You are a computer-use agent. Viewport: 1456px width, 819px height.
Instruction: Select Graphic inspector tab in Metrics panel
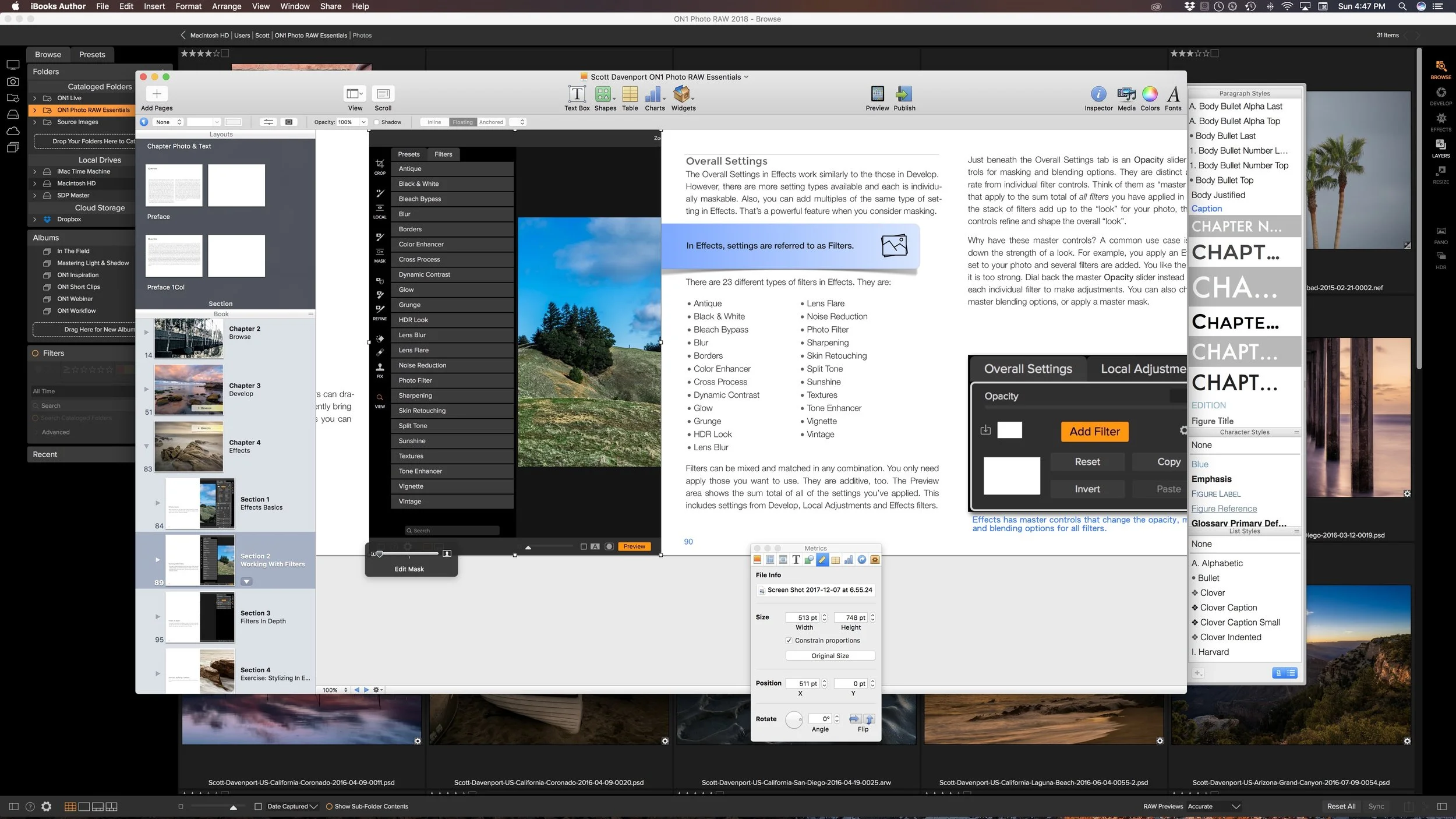click(x=809, y=560)
